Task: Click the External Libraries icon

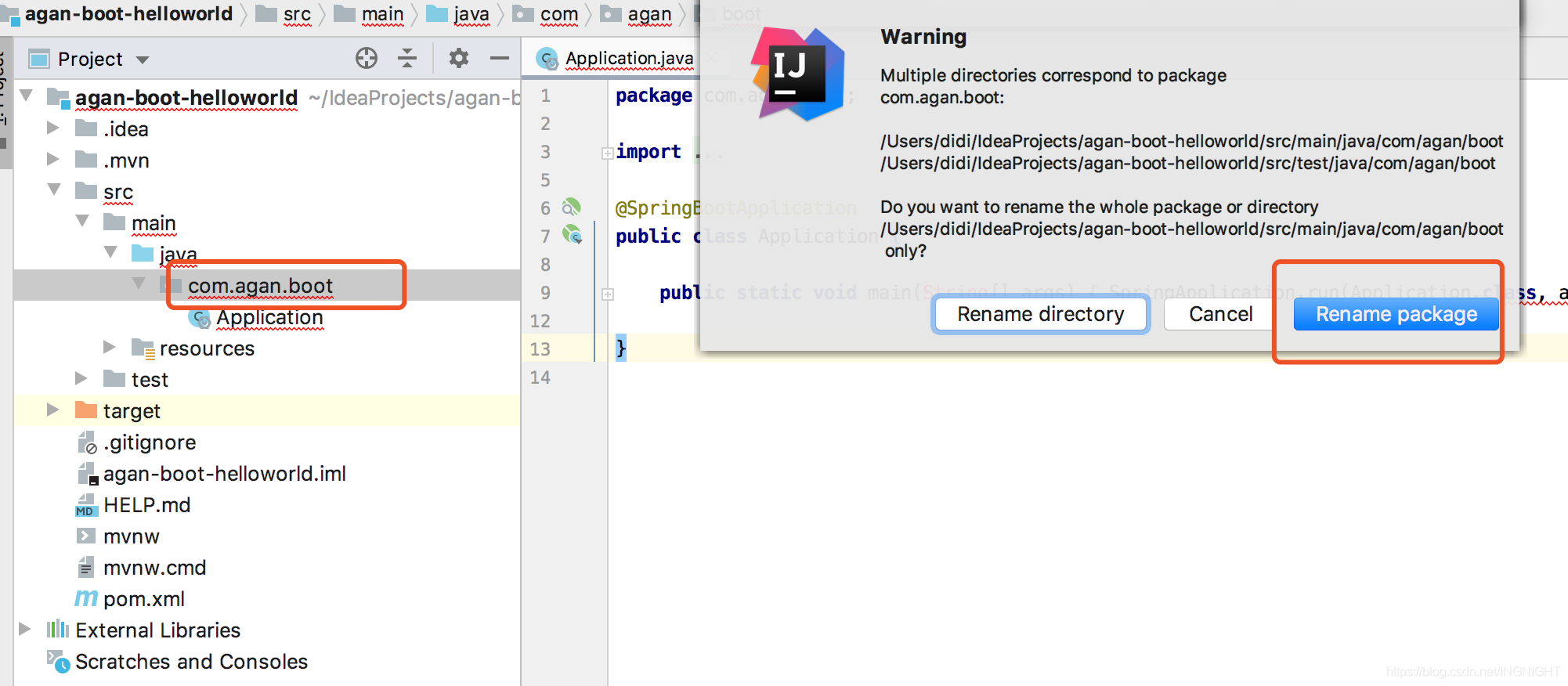Action: pos(58,629)
